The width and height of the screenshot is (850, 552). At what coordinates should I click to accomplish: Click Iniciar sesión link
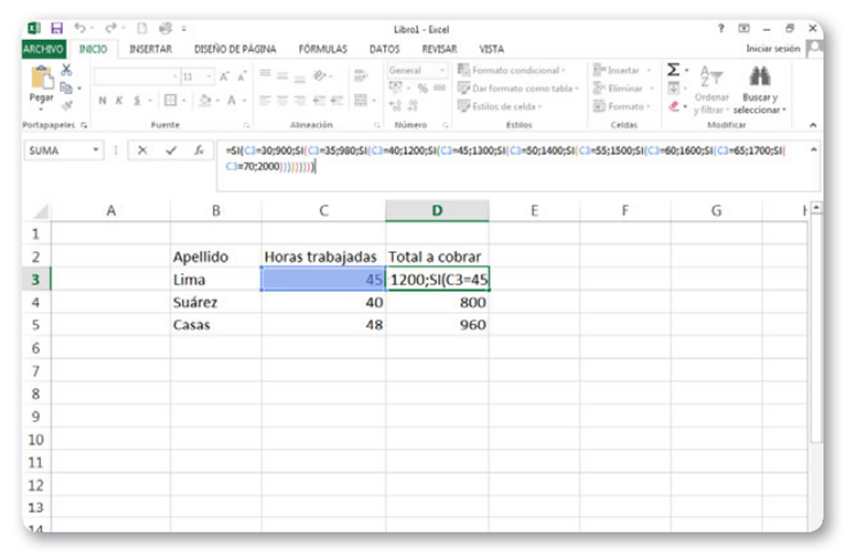click(x=772, y=48)
